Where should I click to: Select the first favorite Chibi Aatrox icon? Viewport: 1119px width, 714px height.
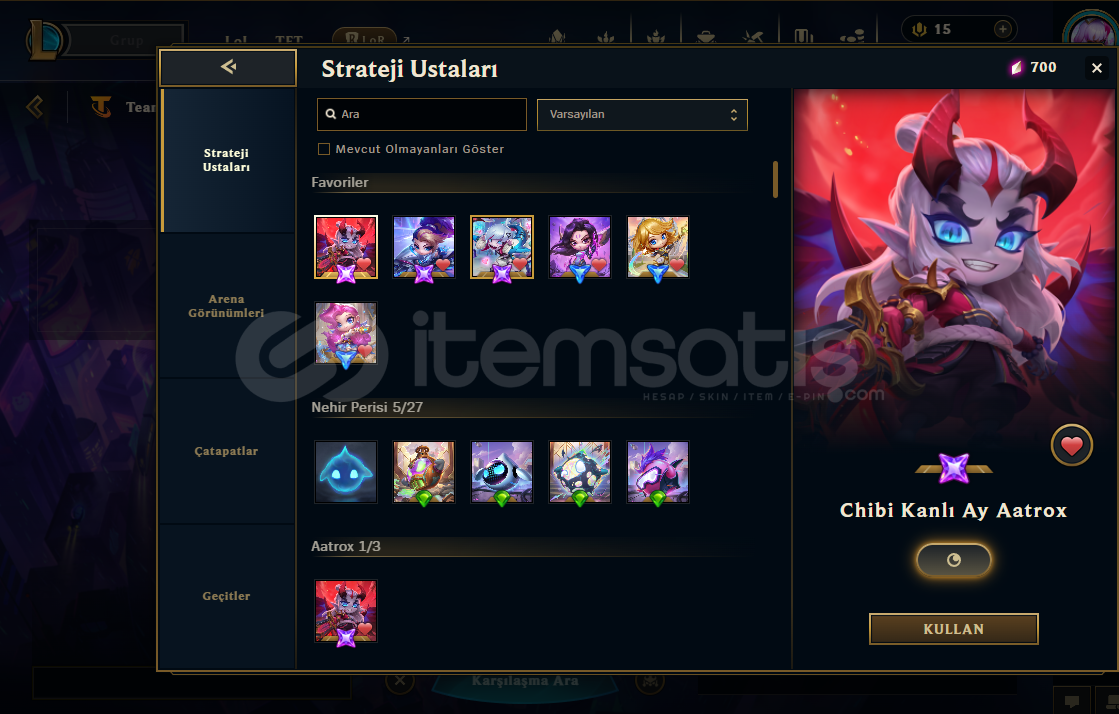pyautogui.click(x=345, y=246)
